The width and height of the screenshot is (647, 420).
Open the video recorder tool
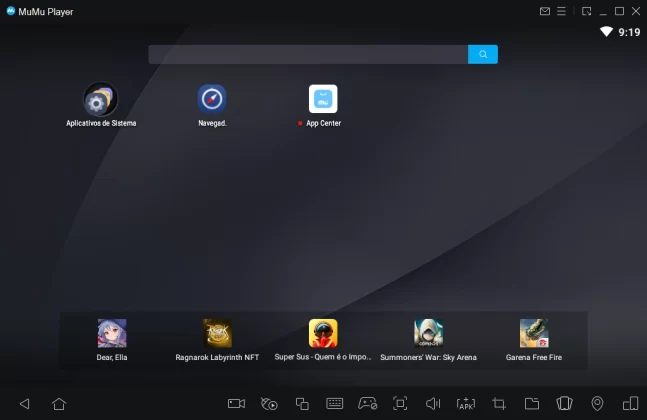[x=236, y=404]
